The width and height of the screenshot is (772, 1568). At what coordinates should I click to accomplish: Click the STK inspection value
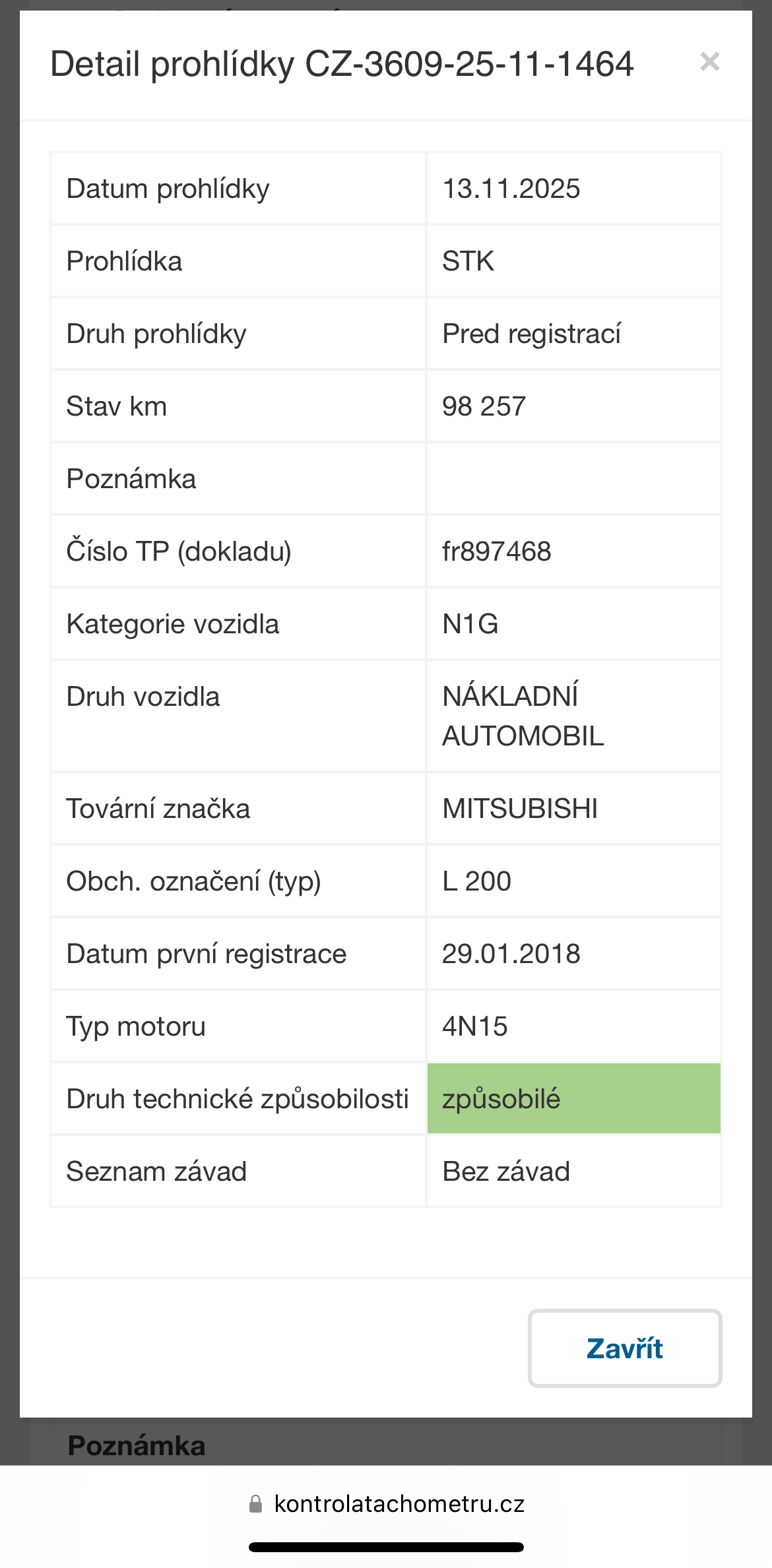click(468, 261)
